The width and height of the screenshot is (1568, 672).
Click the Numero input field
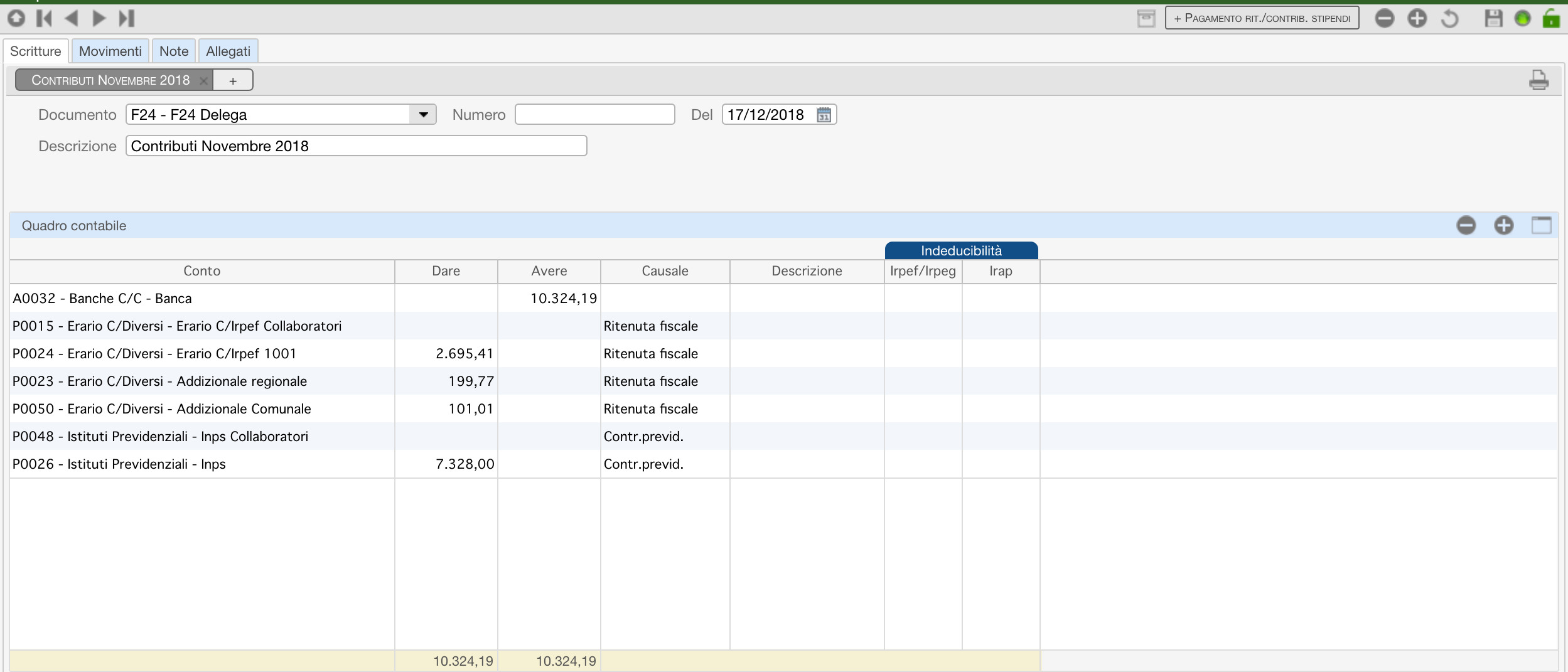click(594, 114)
